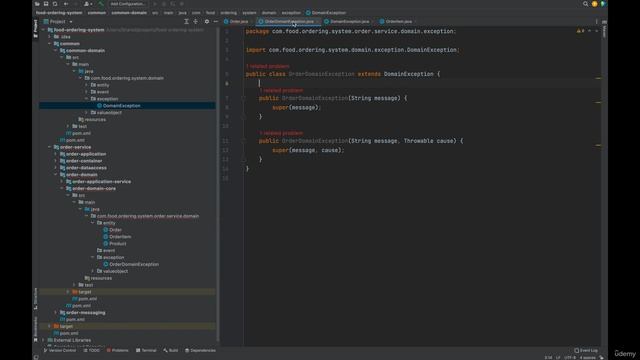Select the Order class in tree
This screenshot has height=360, width=640.
click(x=116, y=230)
